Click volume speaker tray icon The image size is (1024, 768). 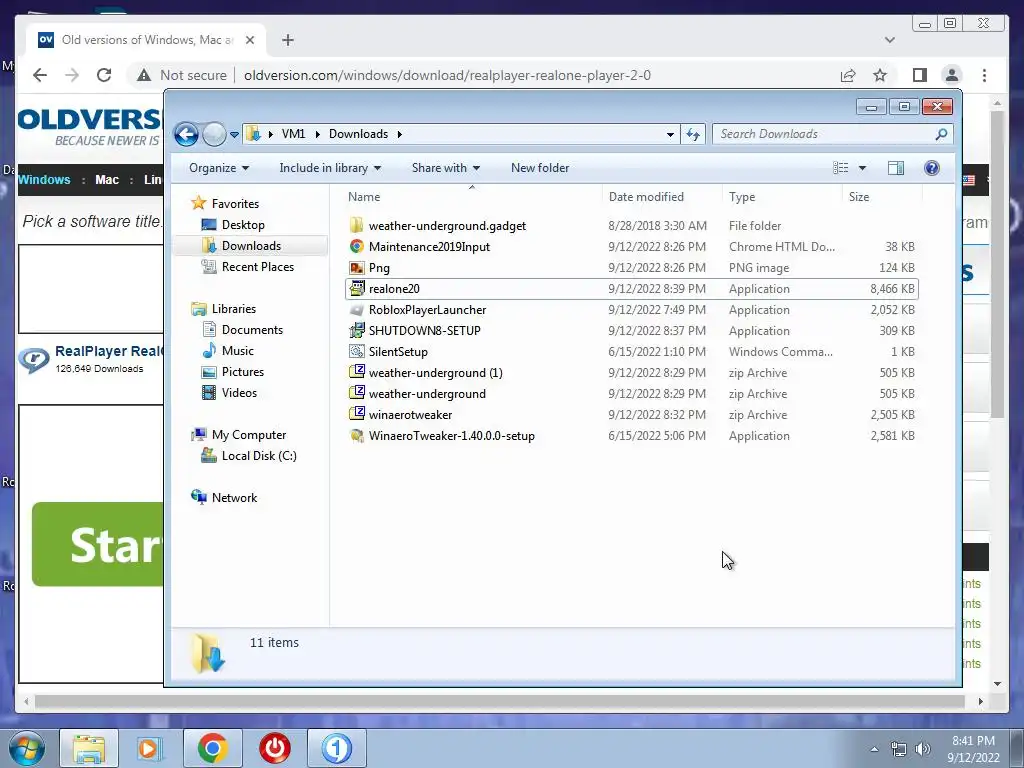(922, 749)
